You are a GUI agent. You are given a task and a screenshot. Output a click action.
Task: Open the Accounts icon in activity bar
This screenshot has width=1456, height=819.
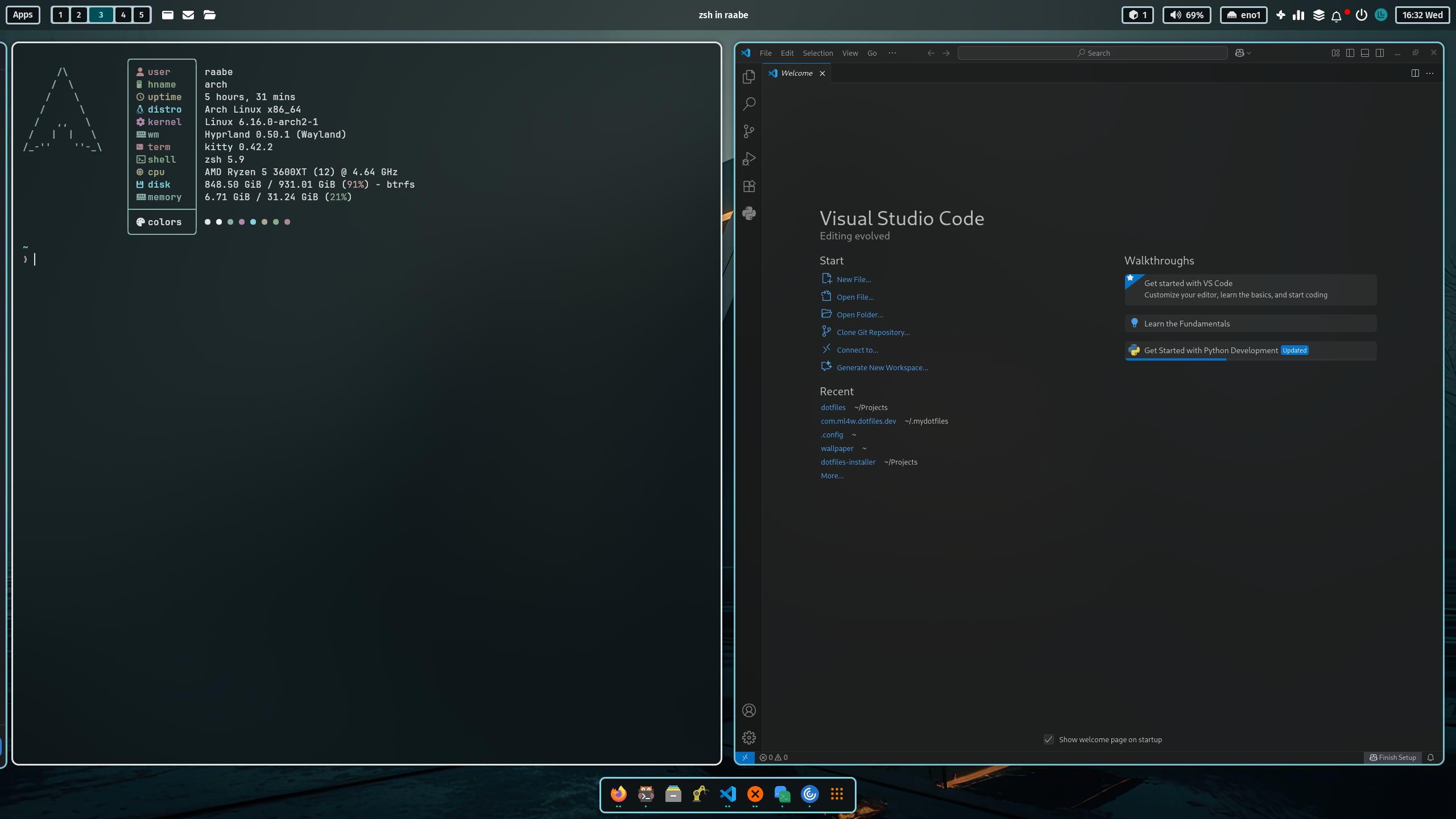[749, 710]
